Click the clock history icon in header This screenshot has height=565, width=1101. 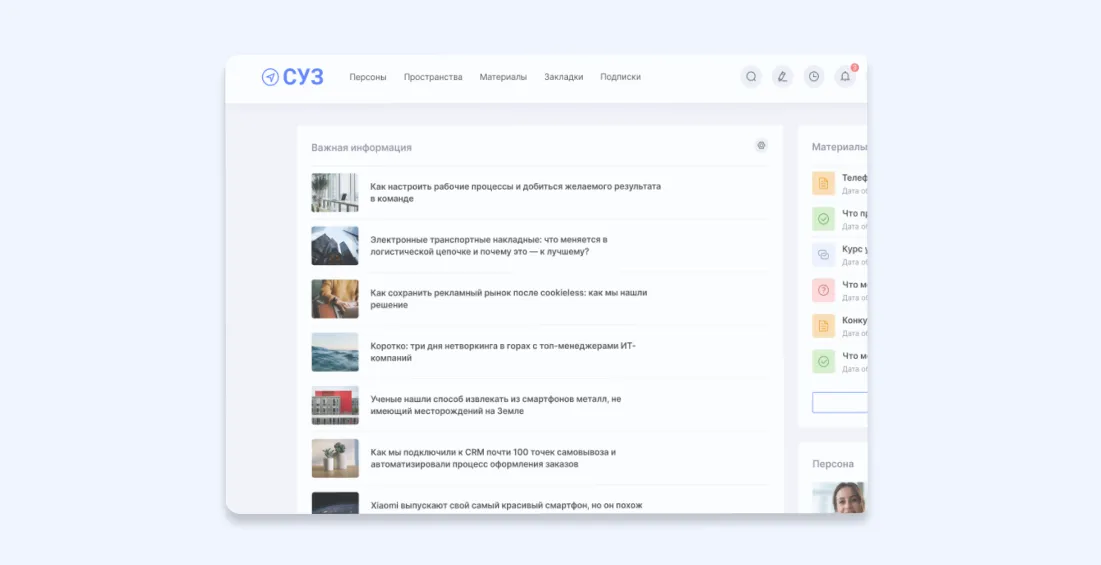[814, 77]
